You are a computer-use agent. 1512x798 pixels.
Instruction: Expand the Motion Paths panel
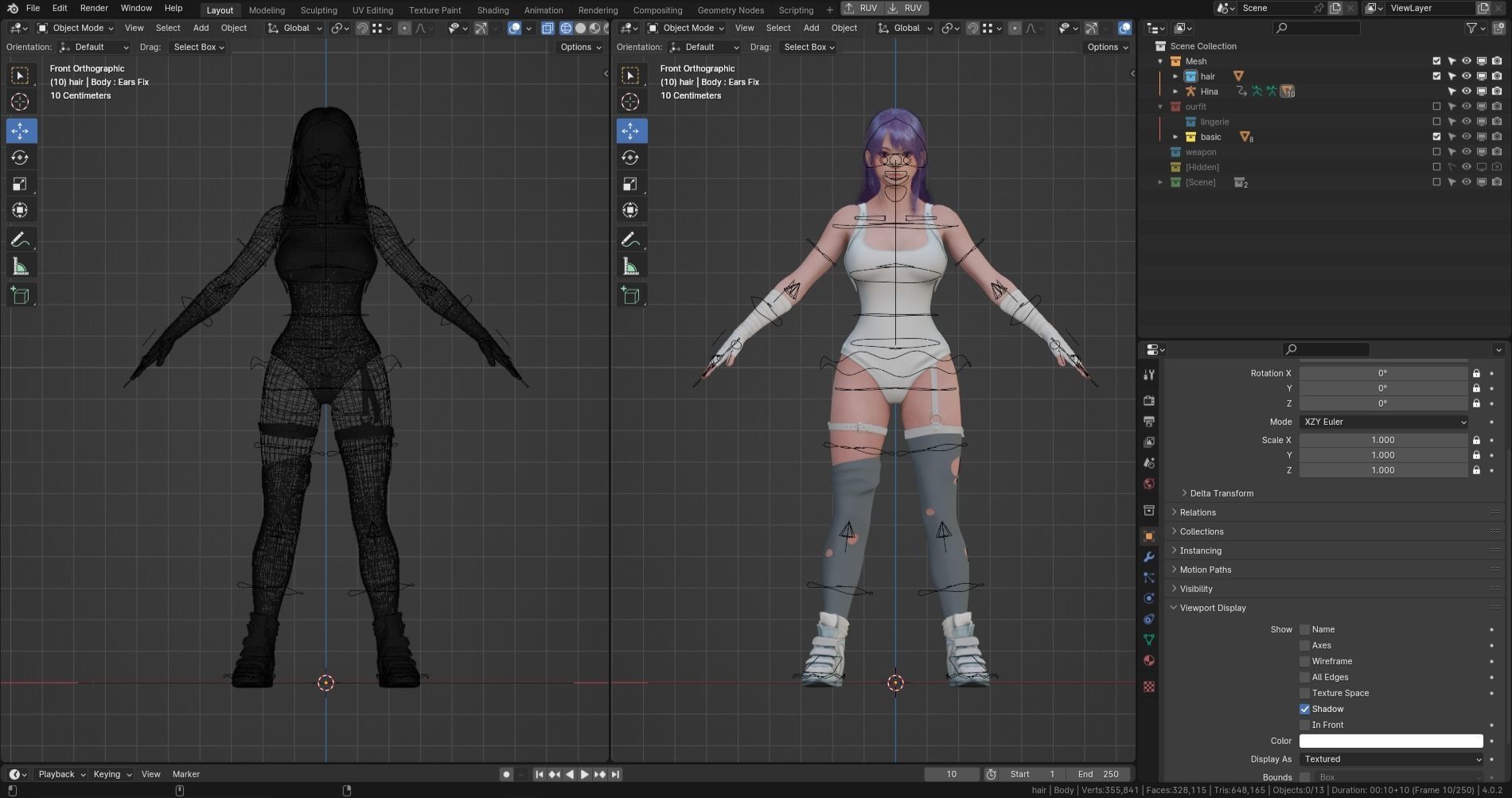(1205, 570)
